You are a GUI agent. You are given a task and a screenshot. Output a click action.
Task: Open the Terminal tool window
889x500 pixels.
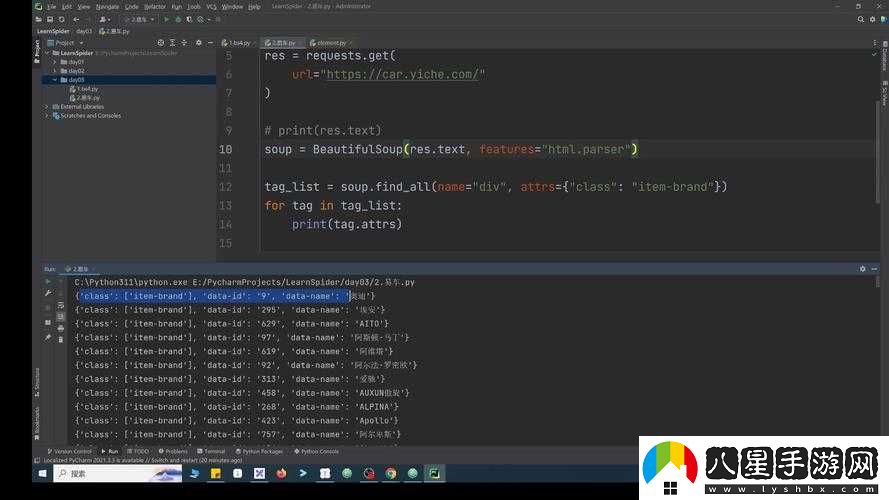(x=213, y=451)
